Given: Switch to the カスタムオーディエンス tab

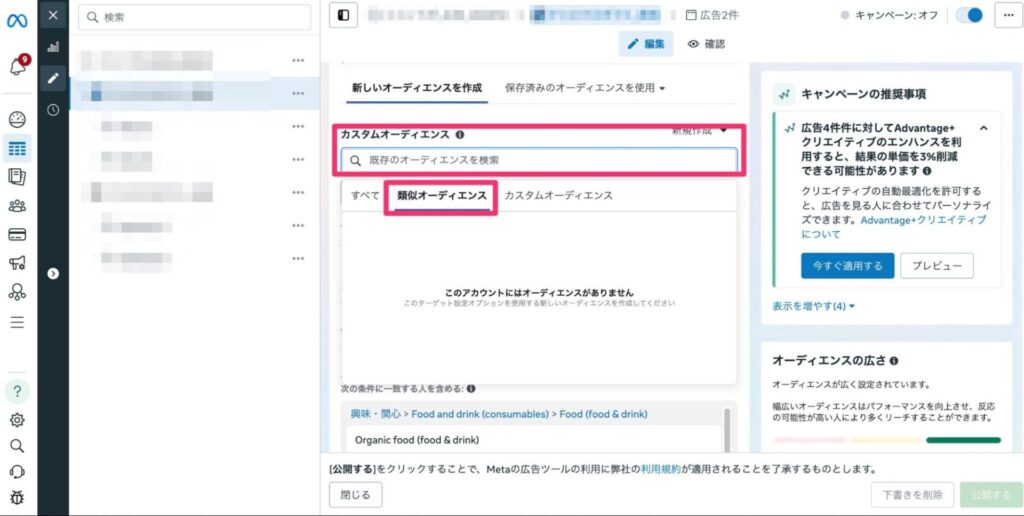Looking at the screenshot, I should click(x=558, y=195).
